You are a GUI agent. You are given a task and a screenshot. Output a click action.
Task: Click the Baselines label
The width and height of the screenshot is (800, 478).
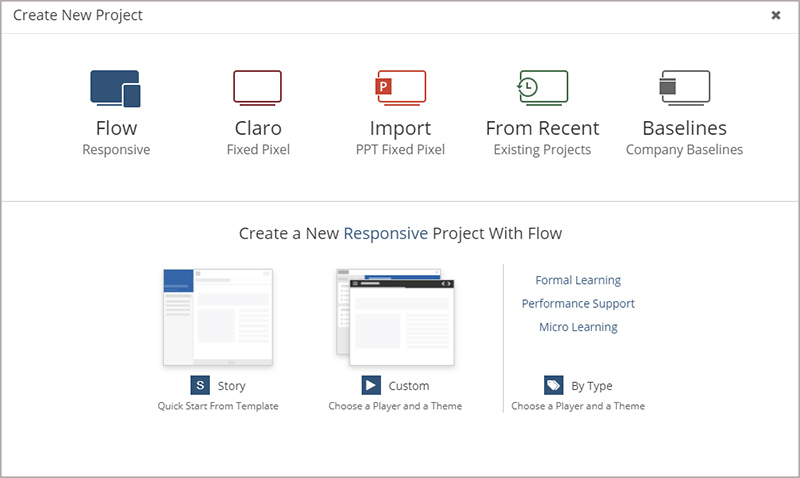[x=684, y=128]
